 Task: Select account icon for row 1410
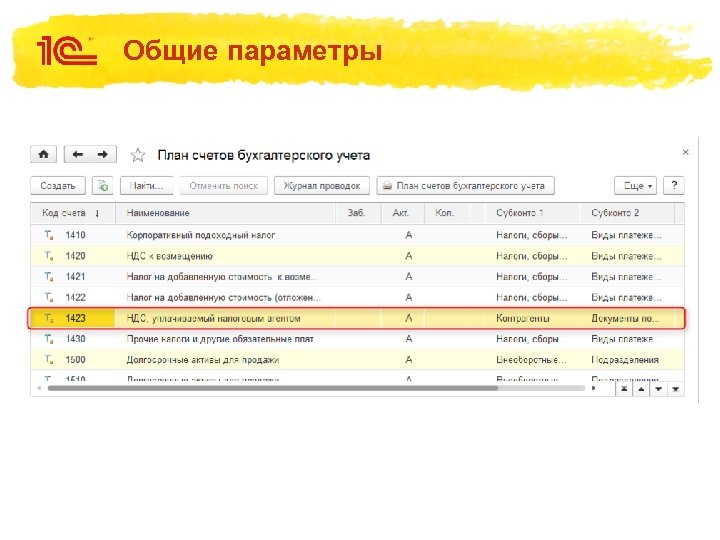[49, 235]
